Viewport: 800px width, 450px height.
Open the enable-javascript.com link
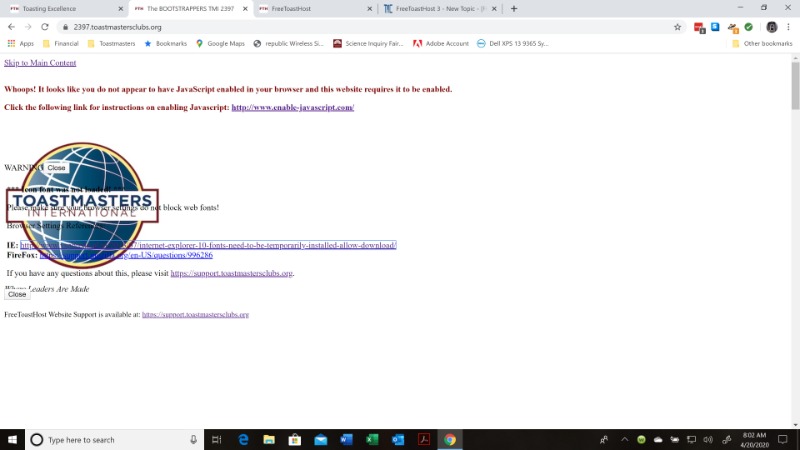tap(292, 108)
